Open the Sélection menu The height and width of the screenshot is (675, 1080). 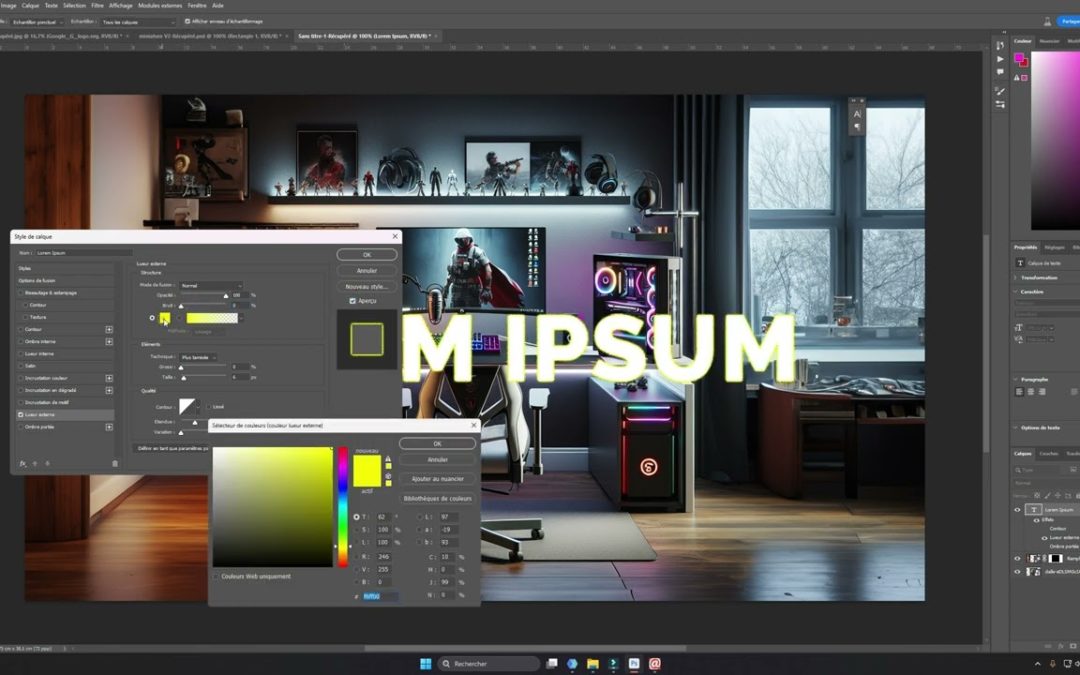click(74, 5)
